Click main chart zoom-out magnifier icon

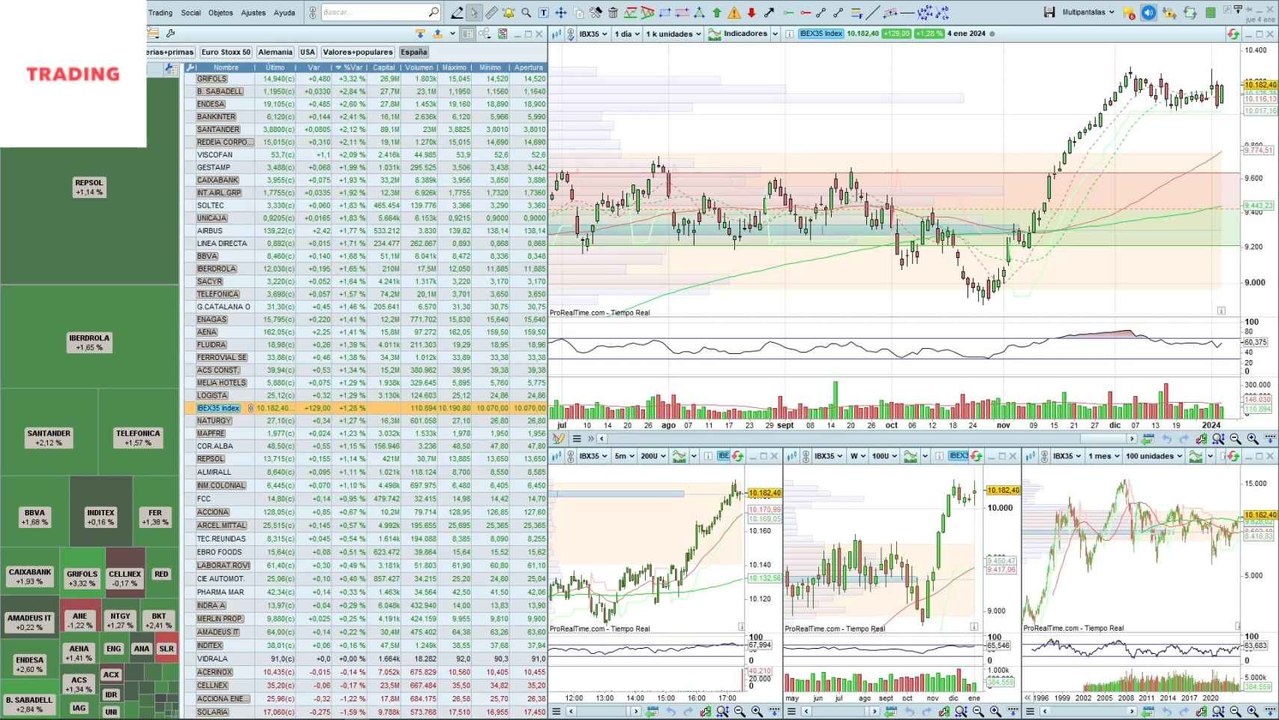(x=1235, y=439)
